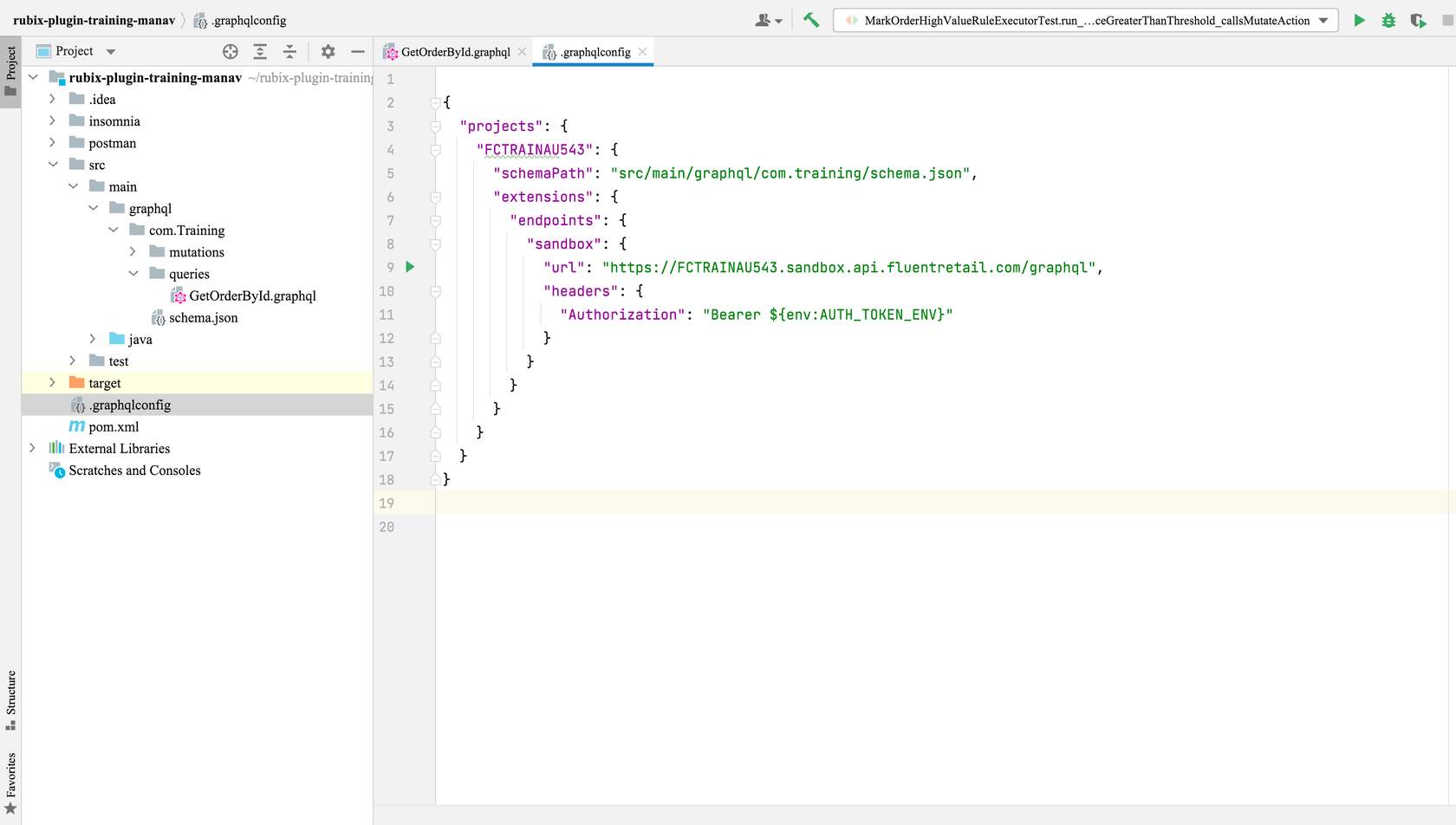Click the Build project hammer icon
Image resolution: width=1456 pixels, height=825 pixels.
point(811,20)
